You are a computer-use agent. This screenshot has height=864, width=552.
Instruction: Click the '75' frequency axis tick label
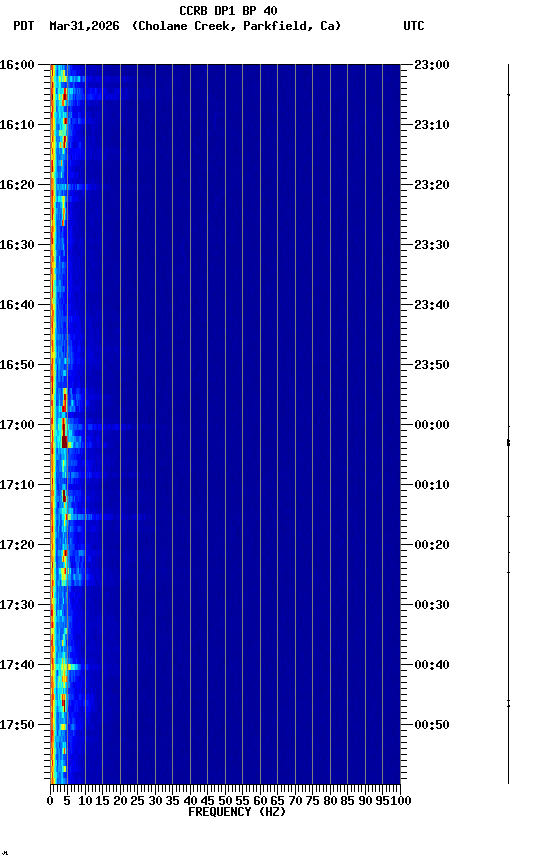(312, 802)
